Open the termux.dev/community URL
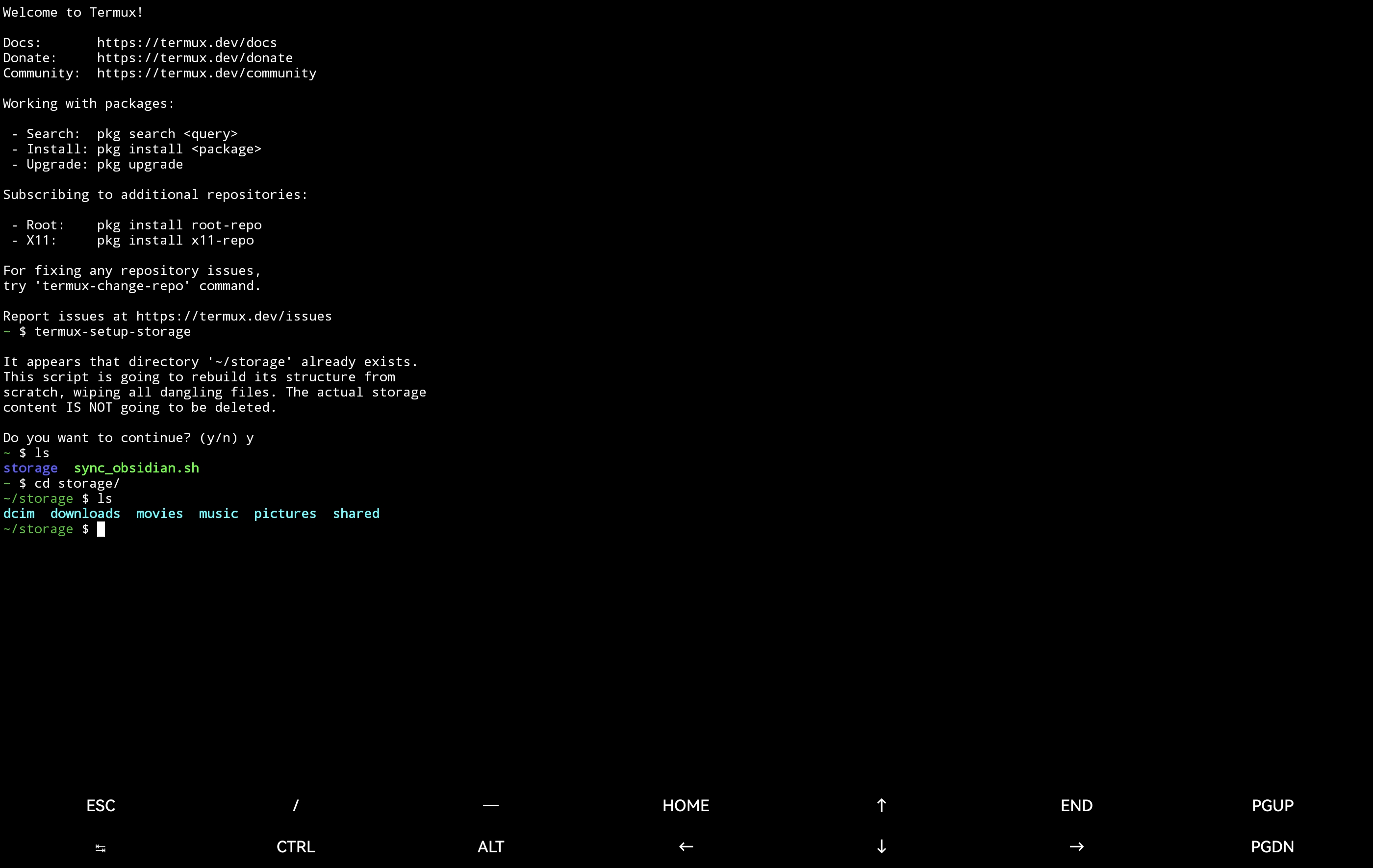The width and height of the screenshot is (1373, 868). point(206,73)
